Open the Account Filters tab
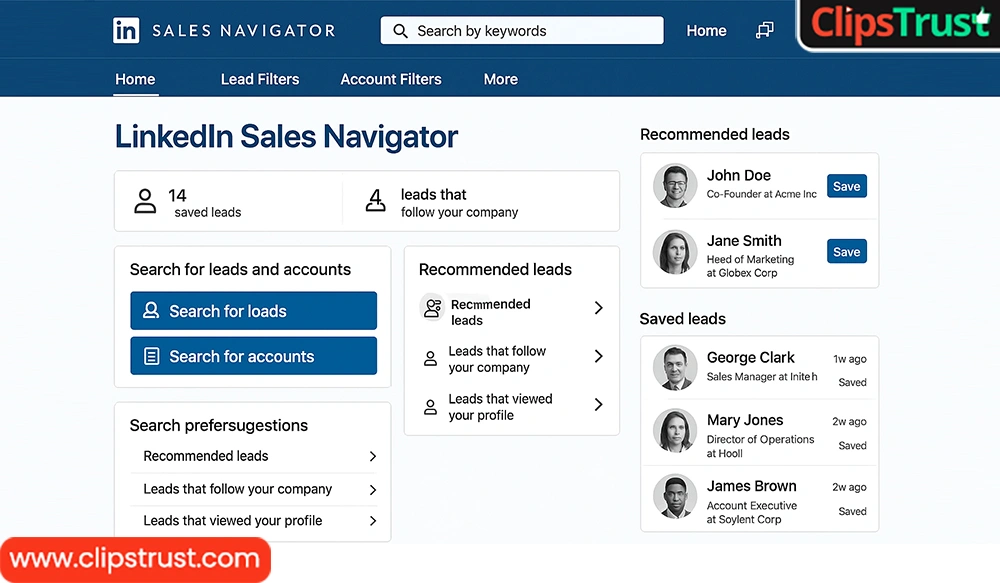 (391, 79)
